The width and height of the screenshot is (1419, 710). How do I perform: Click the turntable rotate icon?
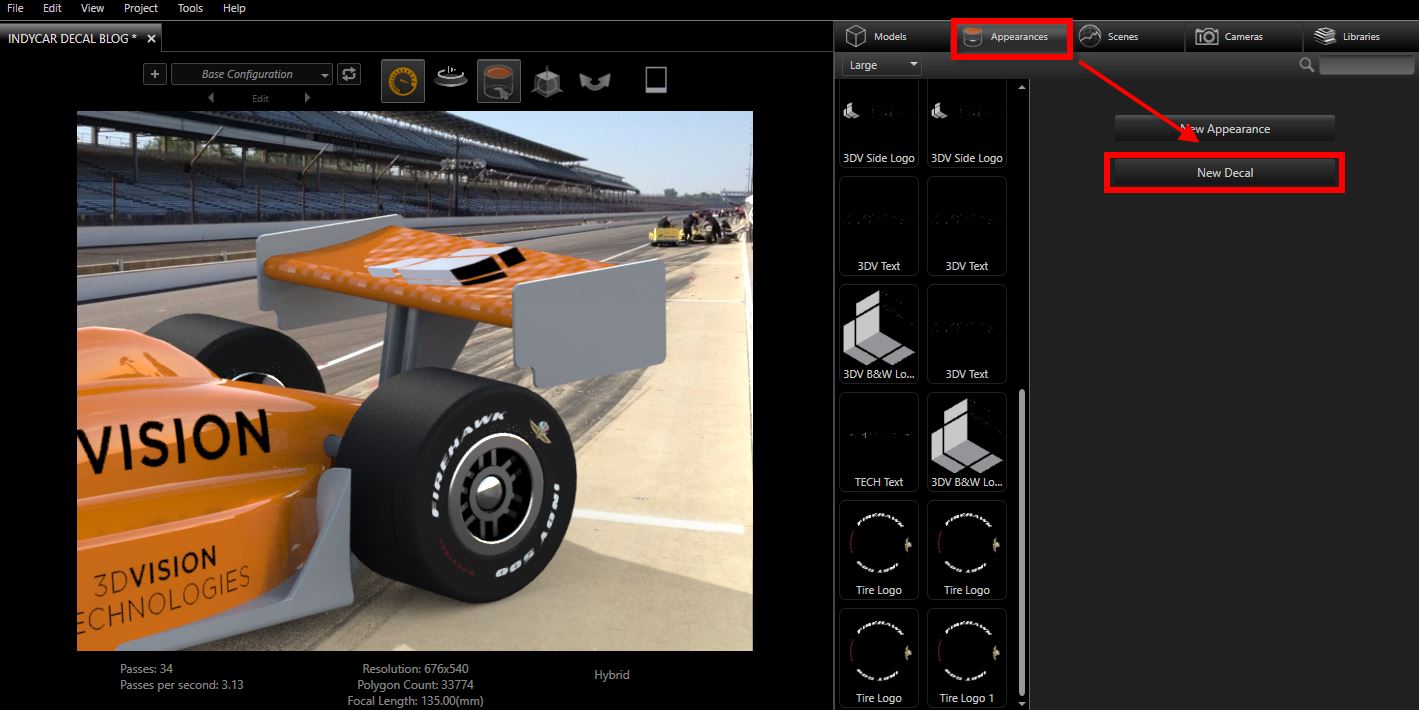coord(452,80)
